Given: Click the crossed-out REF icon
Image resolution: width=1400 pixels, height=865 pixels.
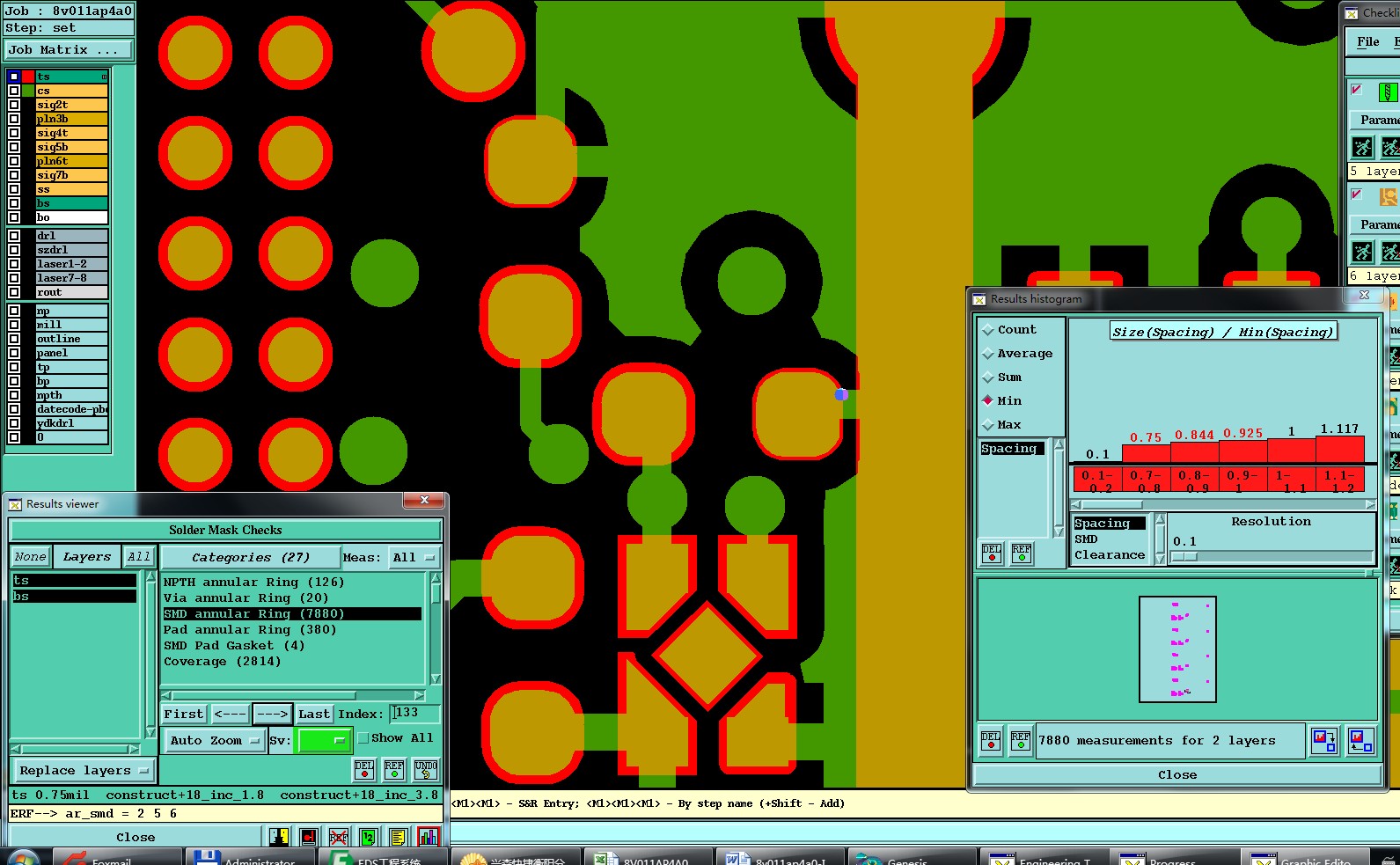Looking at the screenshot, I should 339,837.
